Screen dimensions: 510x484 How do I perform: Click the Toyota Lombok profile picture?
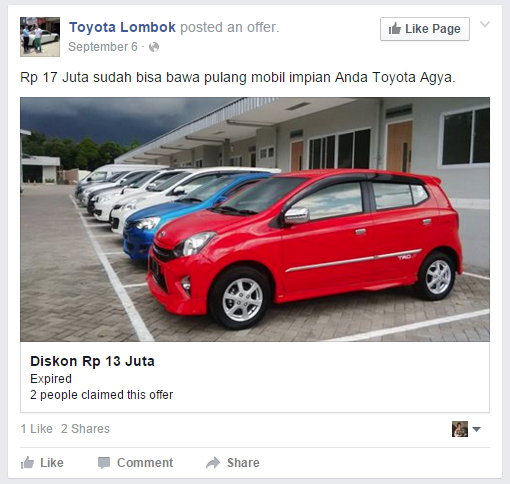40,37
